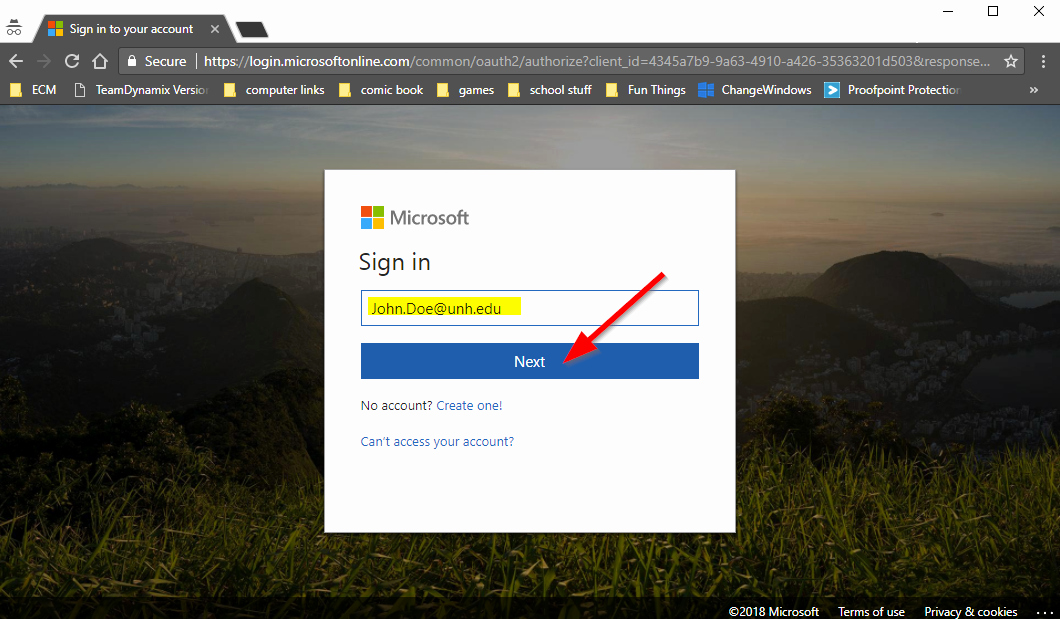Screen dimensions: 1060x619
Task: Reload the page with the refresh icon
Action: tap(72, 61)
